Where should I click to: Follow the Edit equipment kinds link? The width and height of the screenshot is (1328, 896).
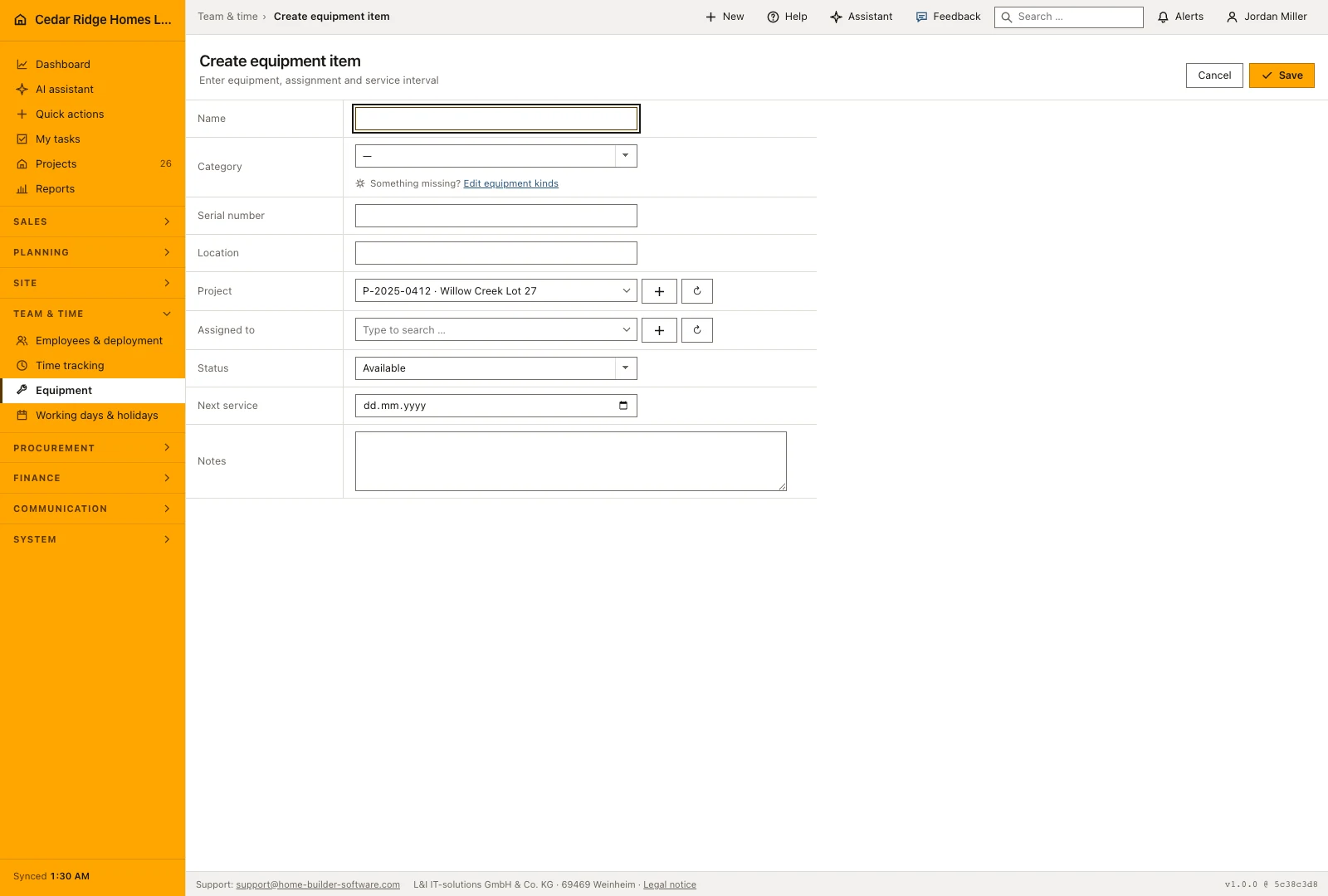[510, 184]
